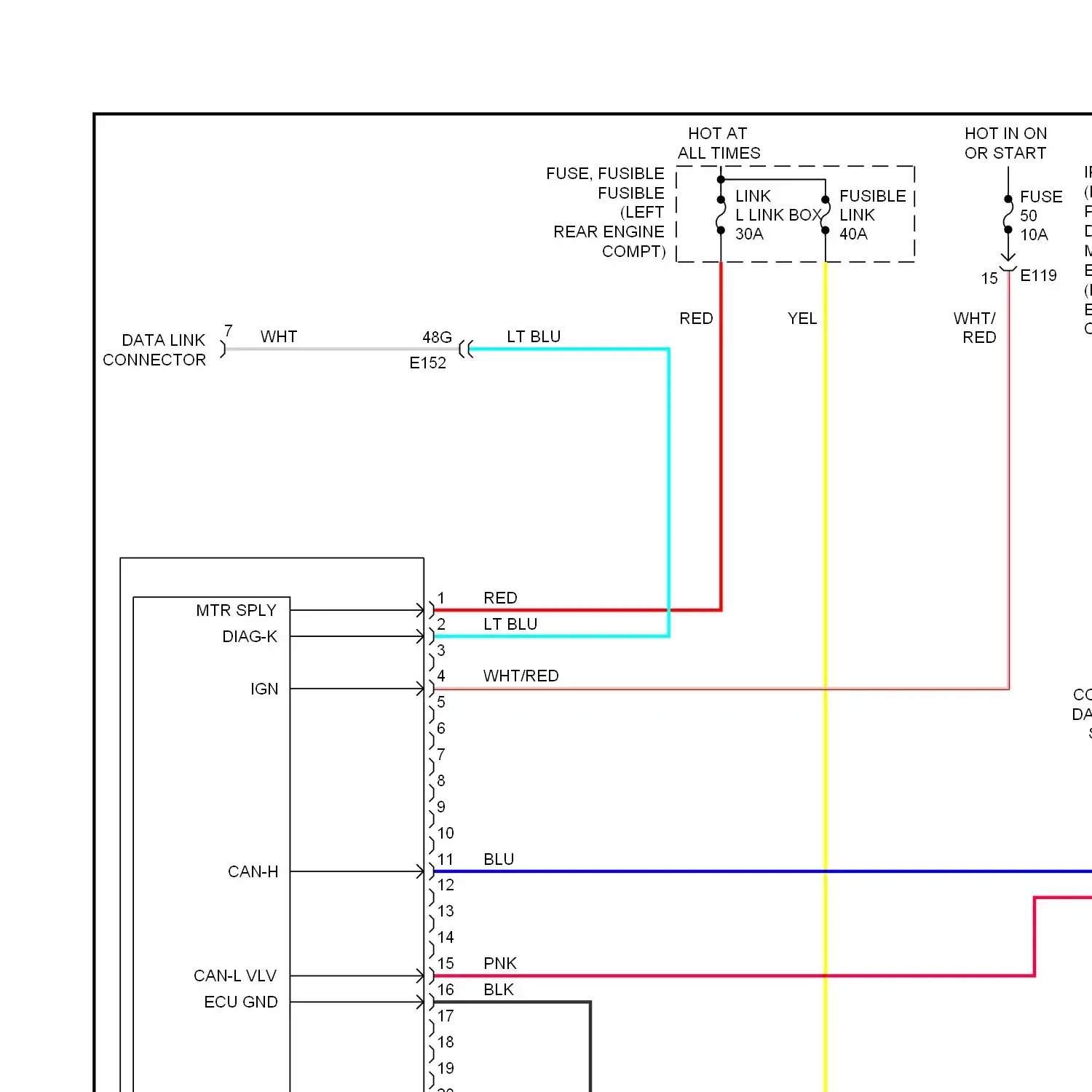Select the LT BLU label near E152
Screen dimensions: 1092x1092
534,336
